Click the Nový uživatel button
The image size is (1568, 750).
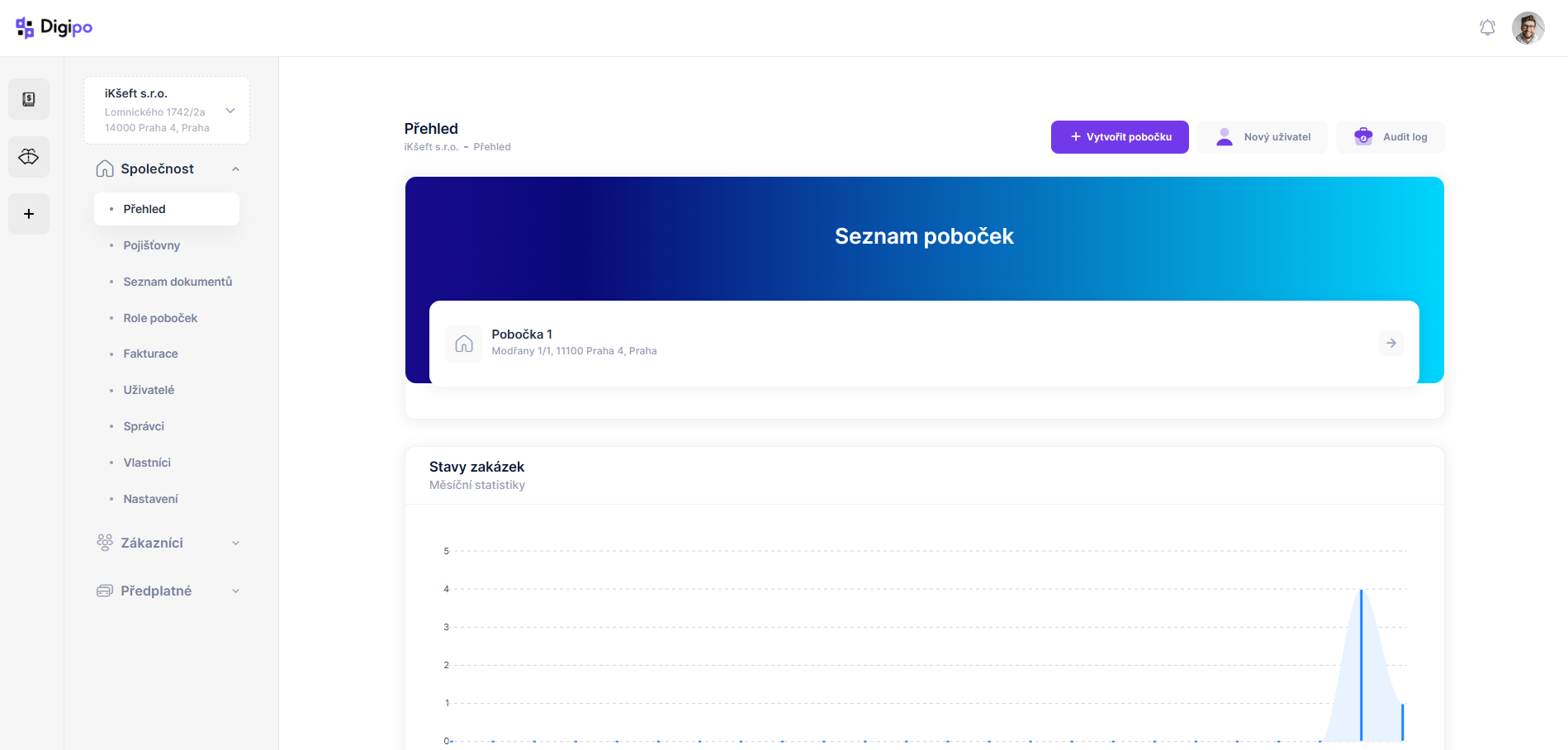click(1262, 137)
